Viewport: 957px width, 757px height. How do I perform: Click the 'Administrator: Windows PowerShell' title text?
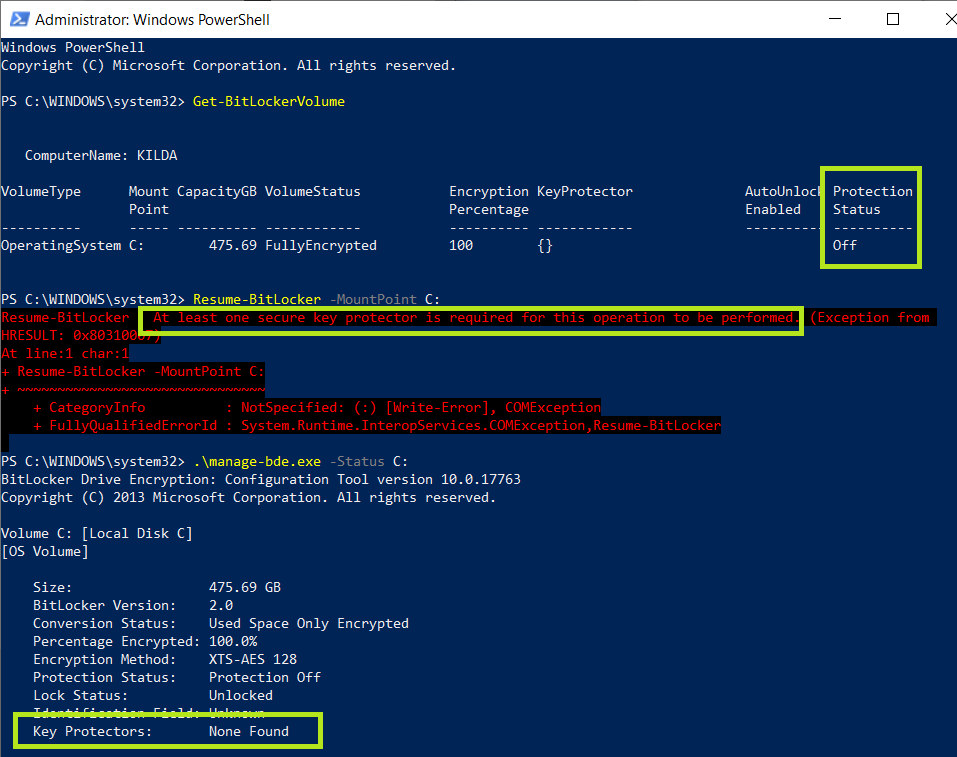click(x=152, y=20)
